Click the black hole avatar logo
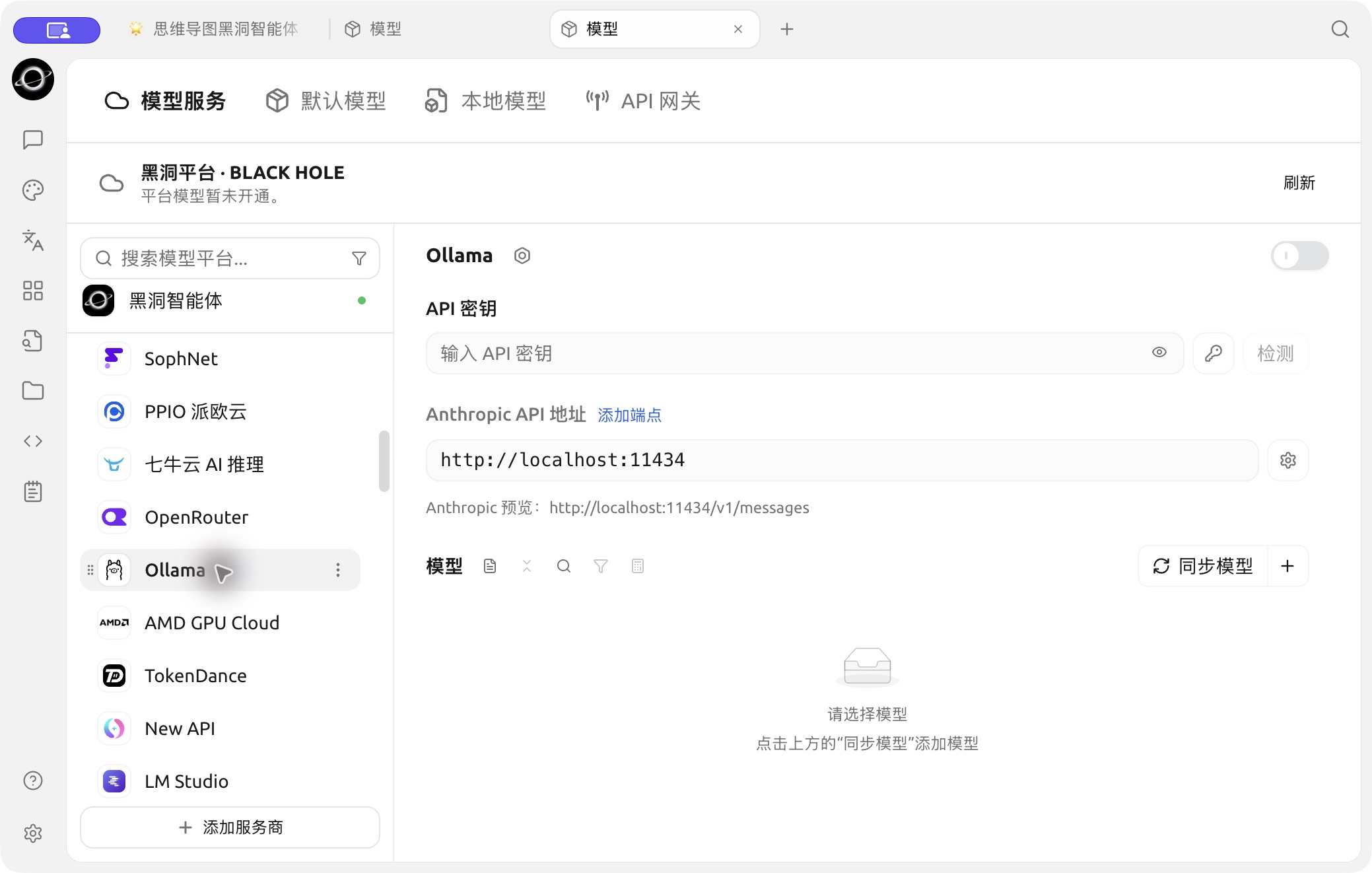 coord(33,79)
